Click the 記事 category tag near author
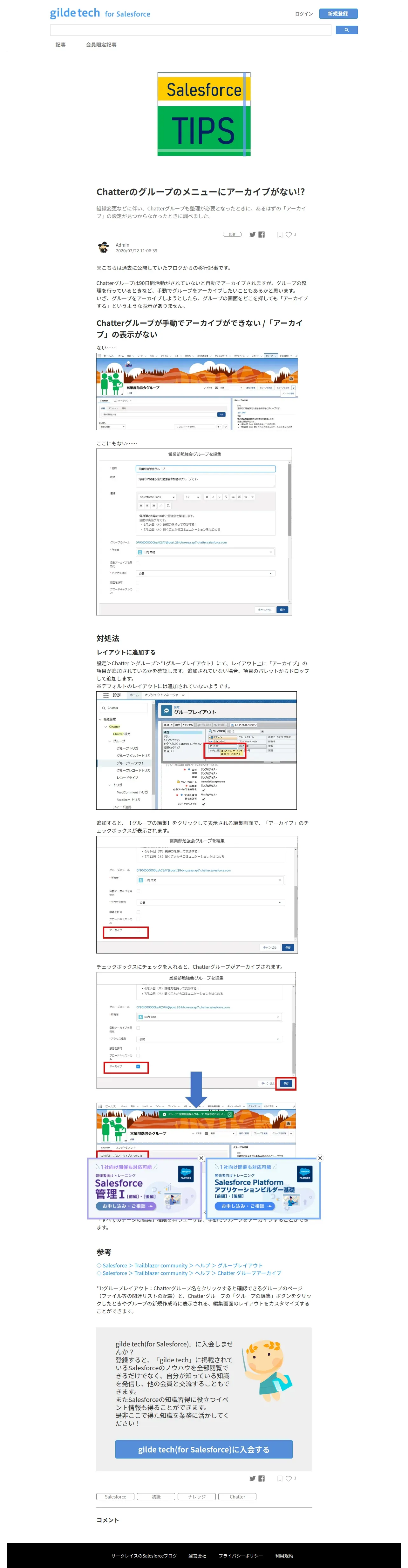The width and height of the screenshot is (408, 1568). [x=232, y=234]
